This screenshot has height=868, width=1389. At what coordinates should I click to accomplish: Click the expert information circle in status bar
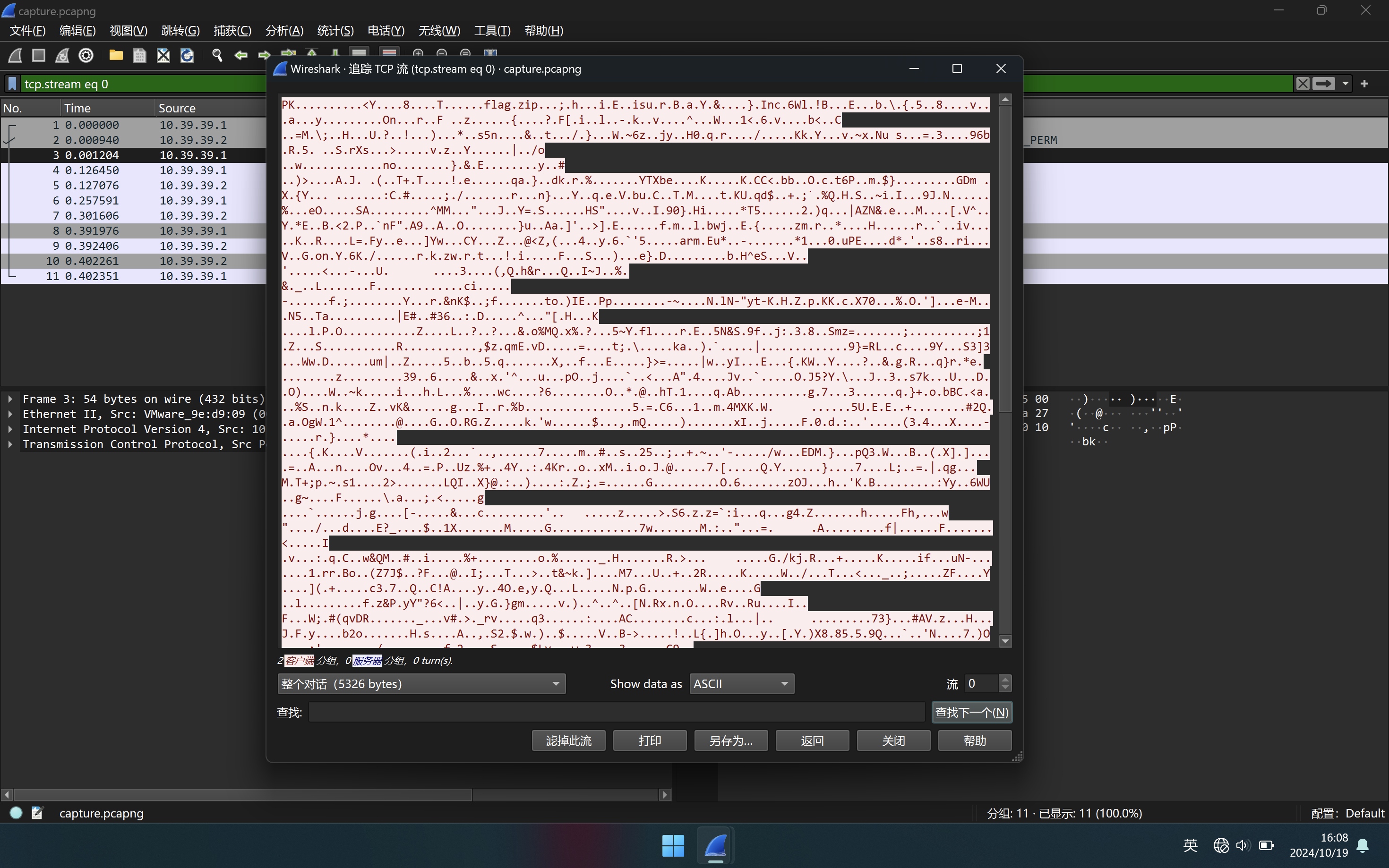coord(16,813)
